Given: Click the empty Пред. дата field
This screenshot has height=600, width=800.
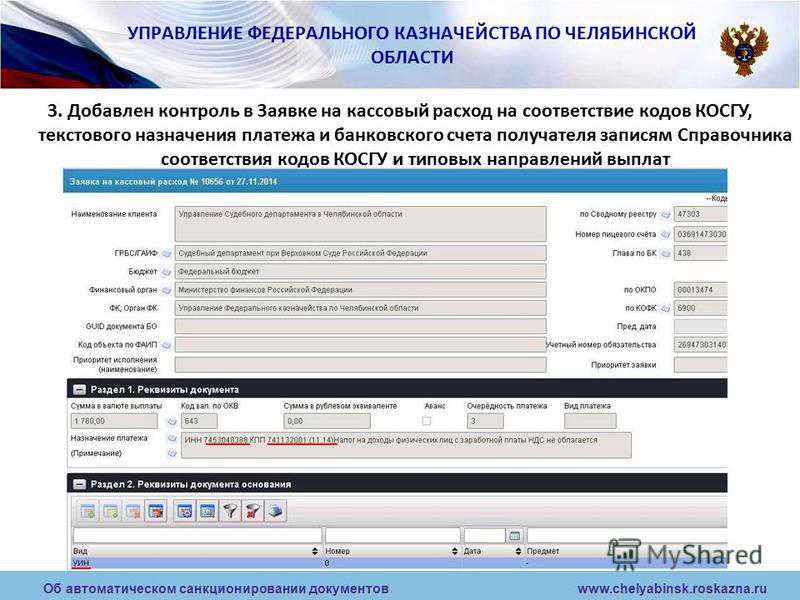Looking at the screenshot, I should [701, 327].
